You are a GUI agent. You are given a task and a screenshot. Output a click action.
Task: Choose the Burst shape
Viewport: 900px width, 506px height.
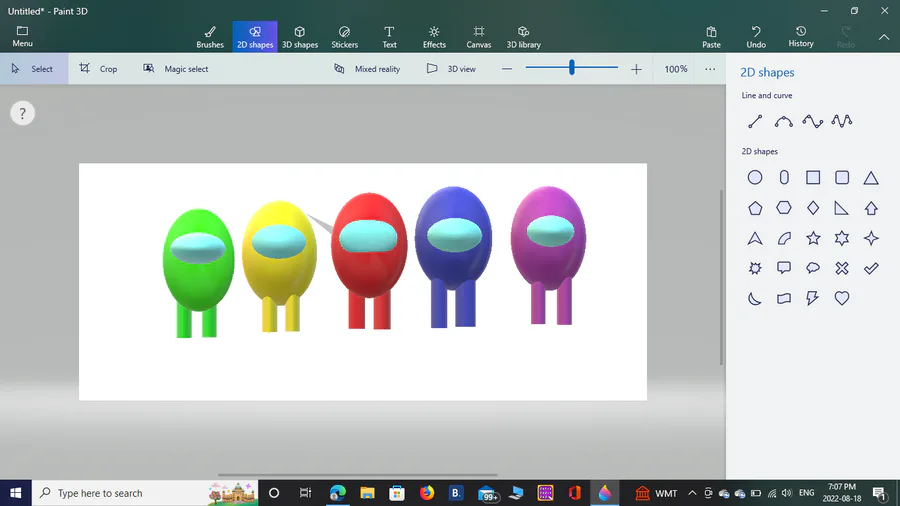click(755, 268)
